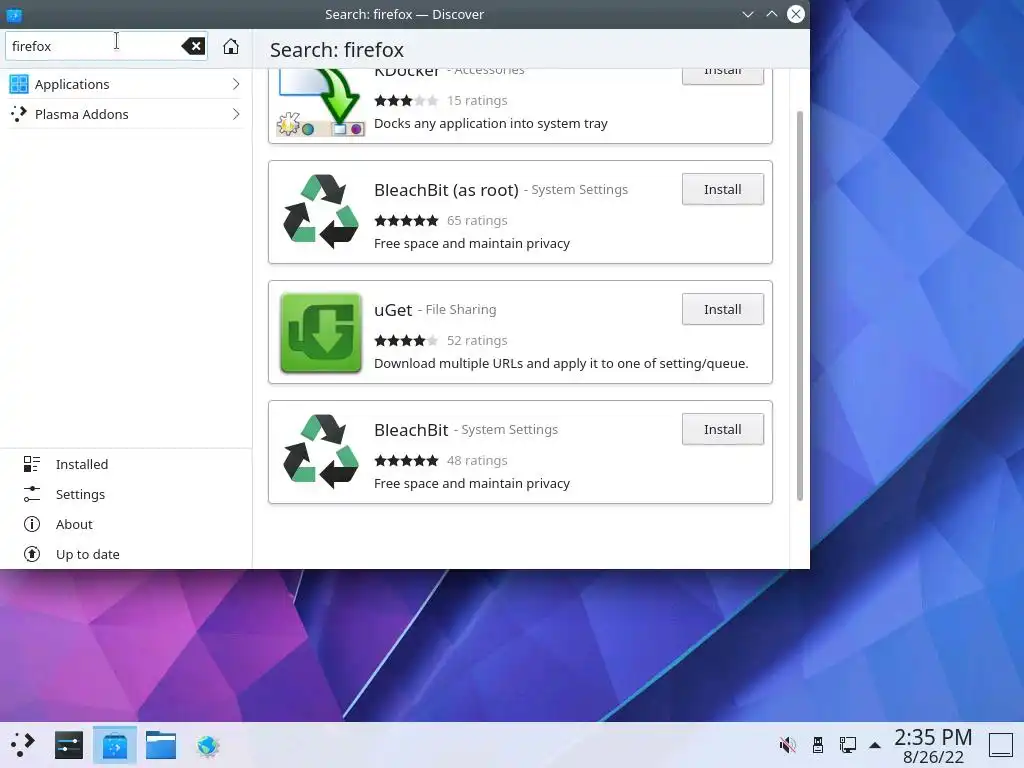Launch the web browser from taskbar

(208, 745)
